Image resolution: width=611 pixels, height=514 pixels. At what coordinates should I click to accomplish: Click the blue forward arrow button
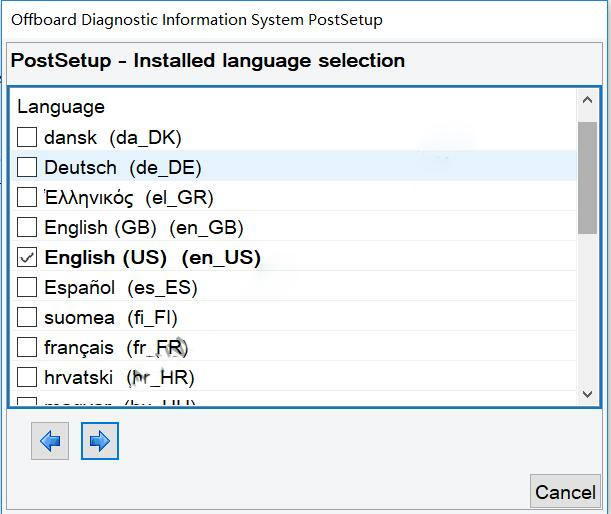[x=99, y=441]
